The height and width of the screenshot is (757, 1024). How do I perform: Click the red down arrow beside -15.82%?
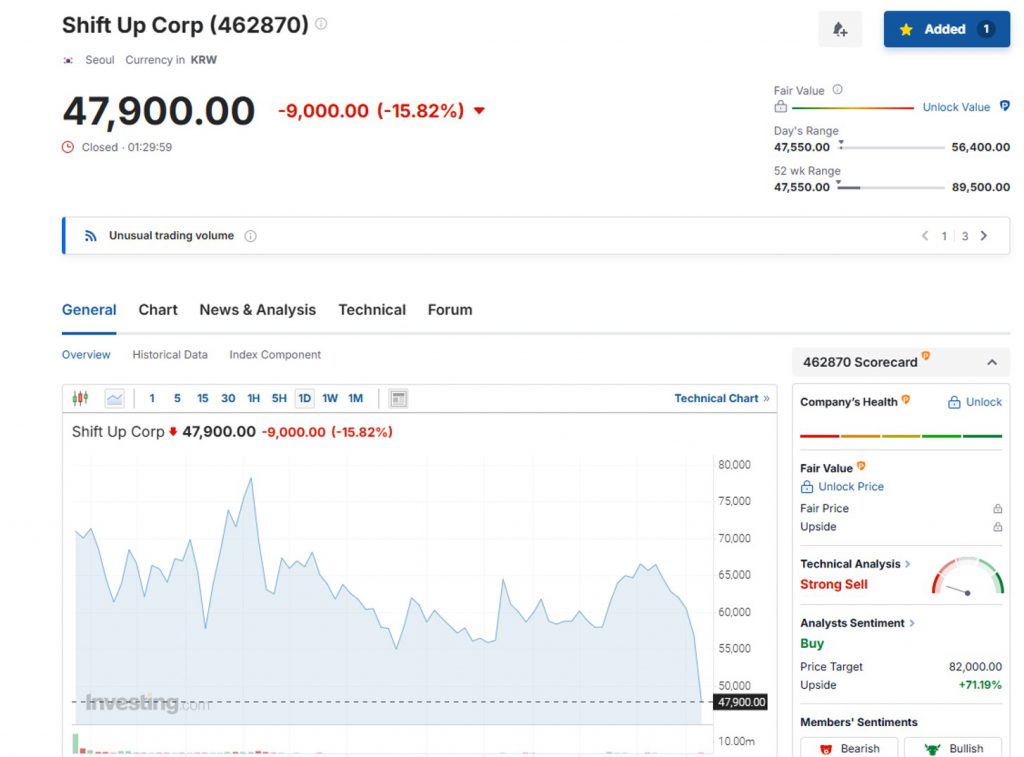point(479,110)
